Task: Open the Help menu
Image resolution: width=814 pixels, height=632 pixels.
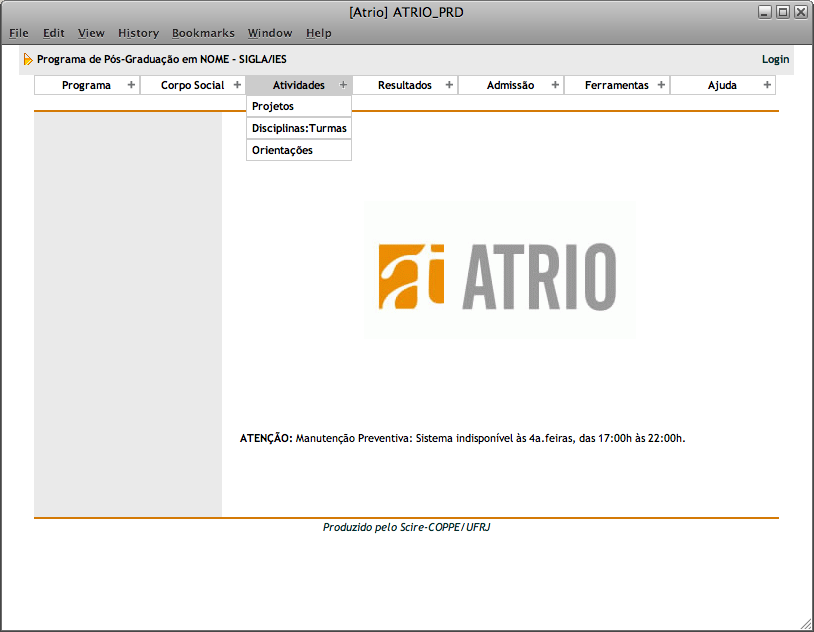Action: [319, 33]
